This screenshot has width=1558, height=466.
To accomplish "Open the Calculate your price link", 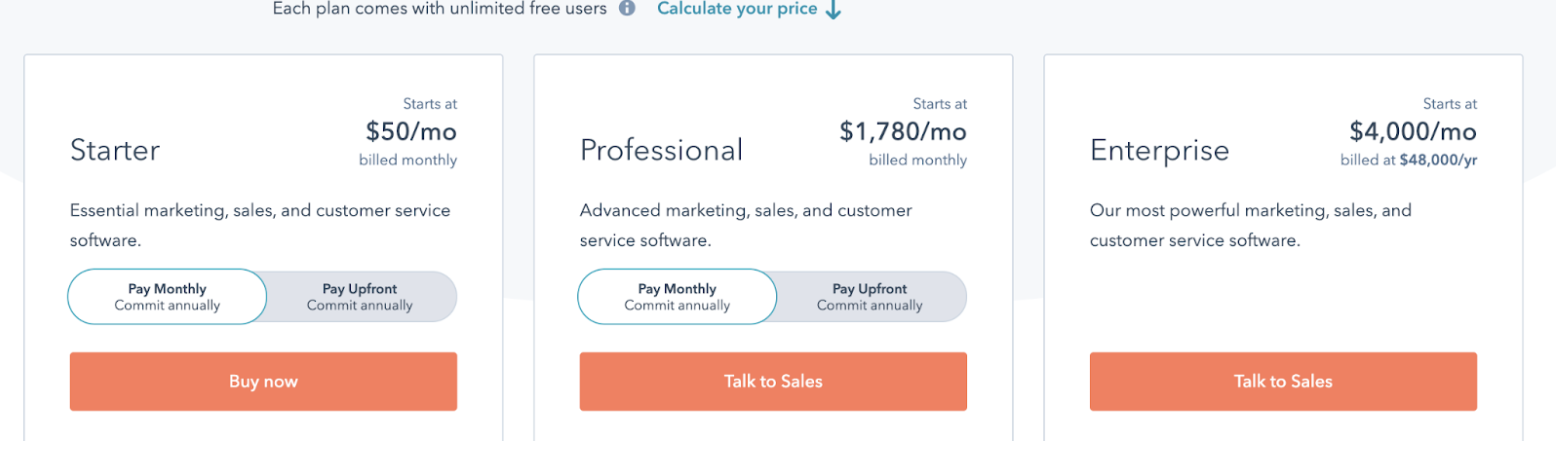I will coord(737,9).
